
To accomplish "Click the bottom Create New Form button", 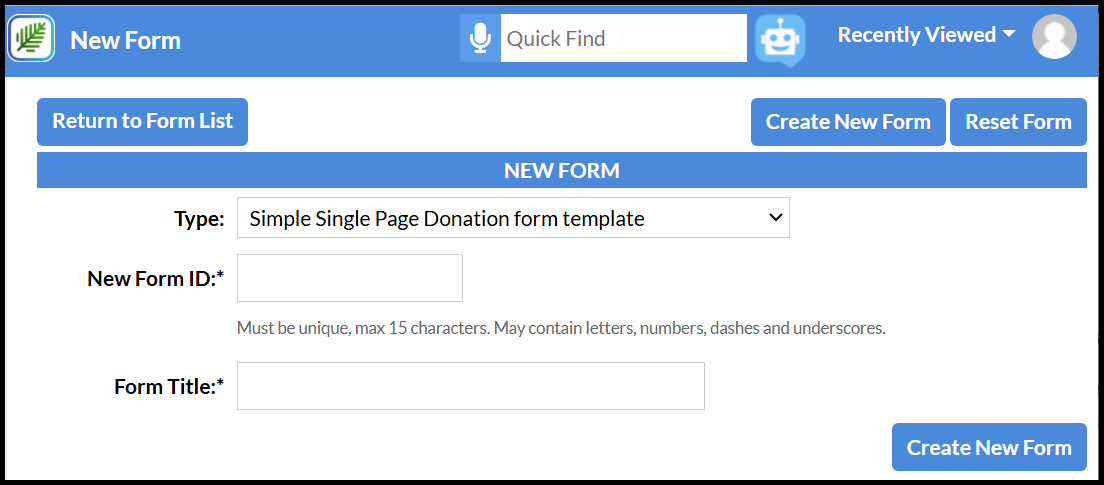I will click(989, 447).
